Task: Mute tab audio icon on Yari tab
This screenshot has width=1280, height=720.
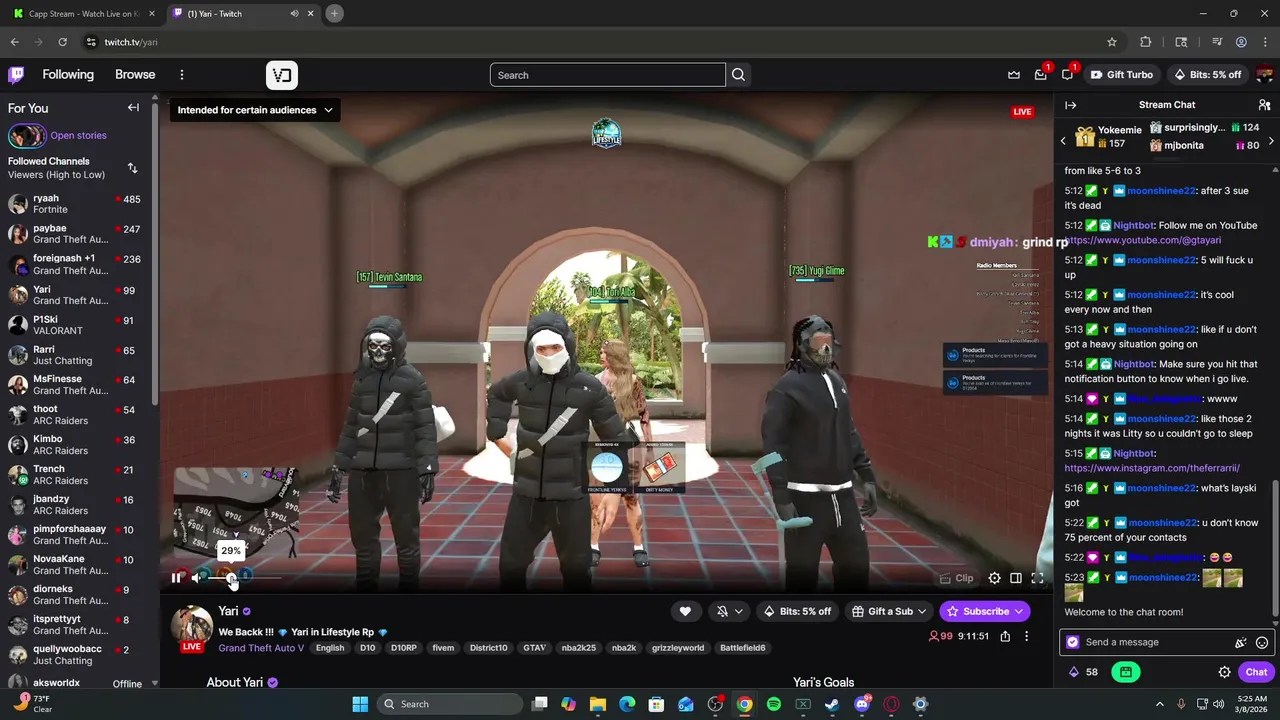Action: [294, 14]
